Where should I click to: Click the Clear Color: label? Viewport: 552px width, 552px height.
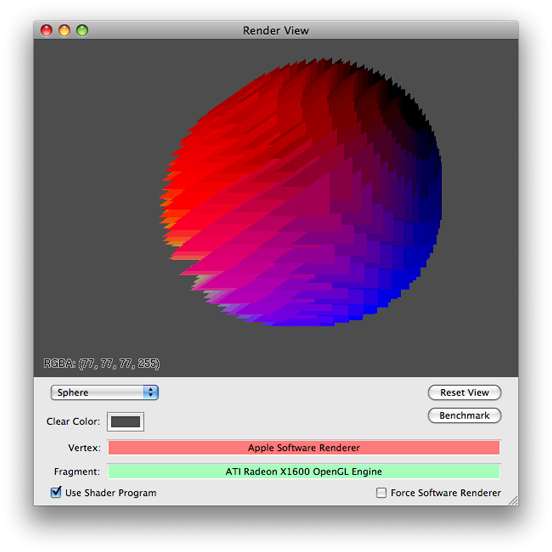(73, 421)
